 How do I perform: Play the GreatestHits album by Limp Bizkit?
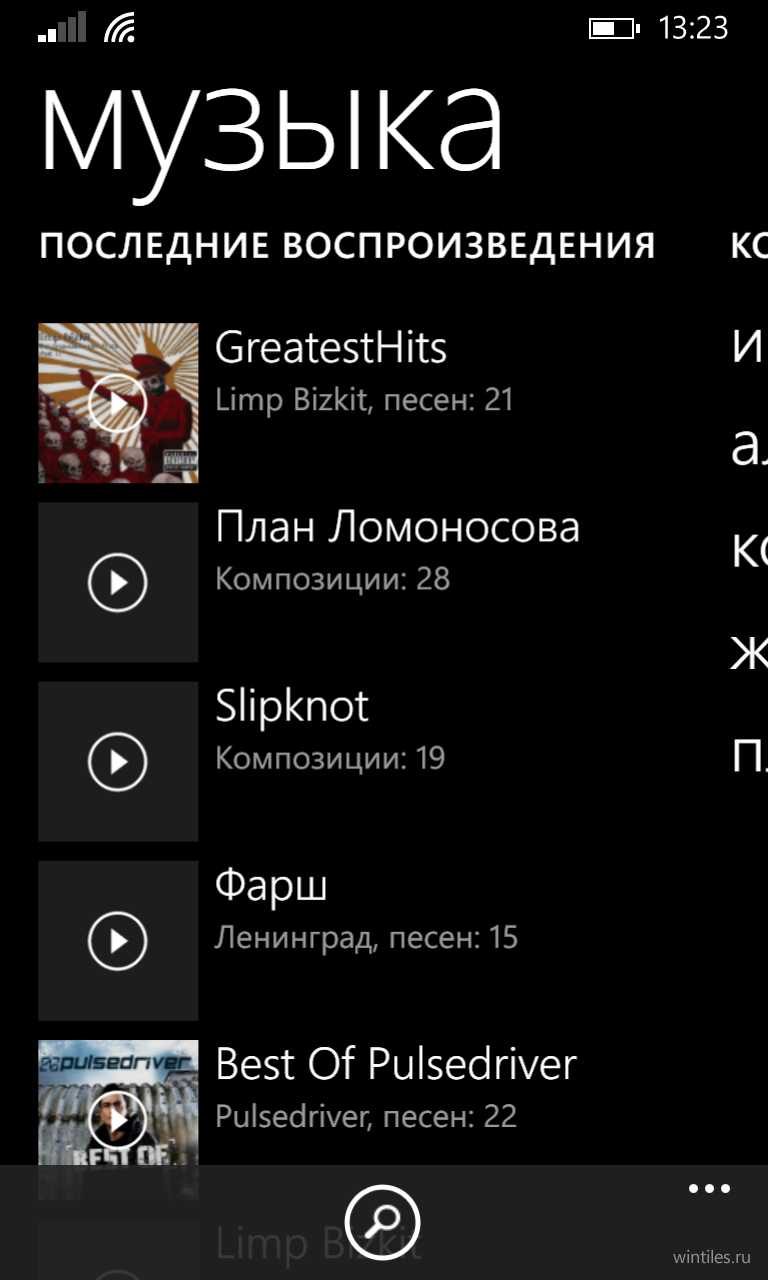click(x=118, y=403)
